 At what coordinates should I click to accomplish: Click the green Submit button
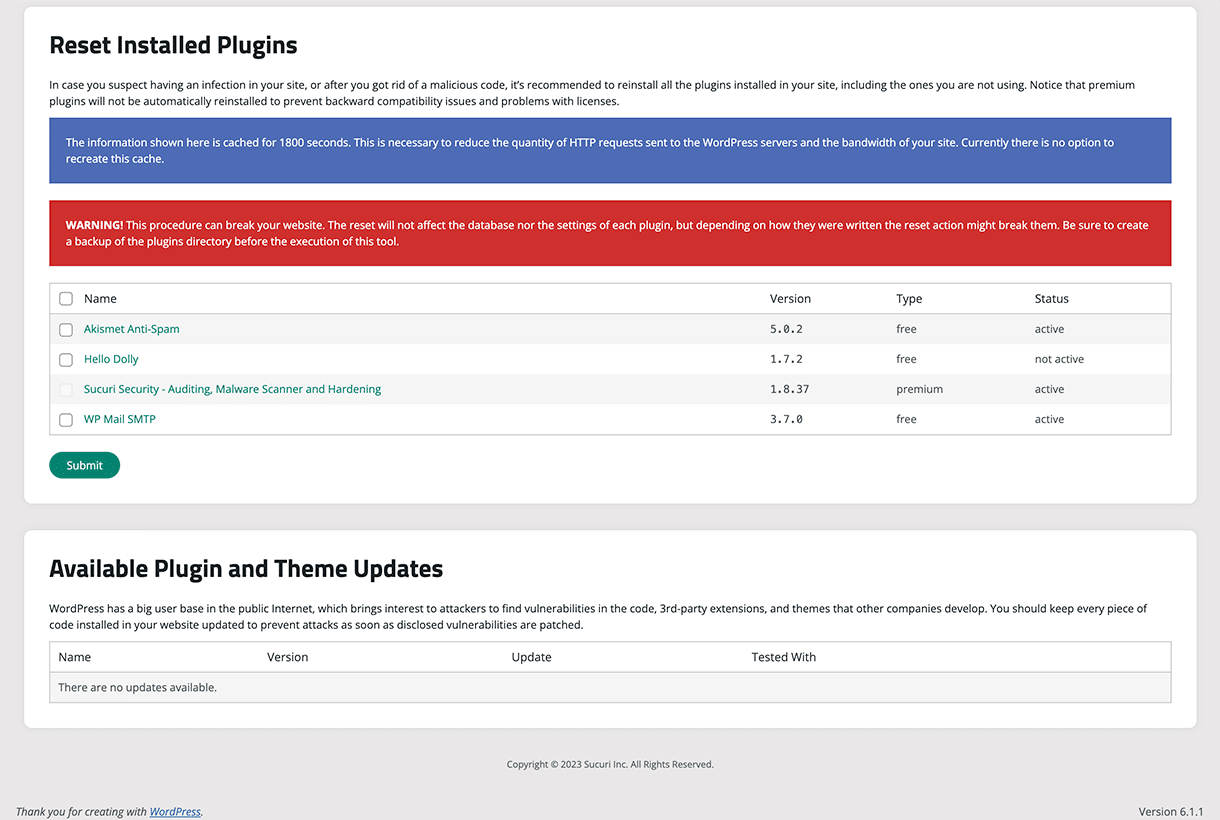[84, 465]
